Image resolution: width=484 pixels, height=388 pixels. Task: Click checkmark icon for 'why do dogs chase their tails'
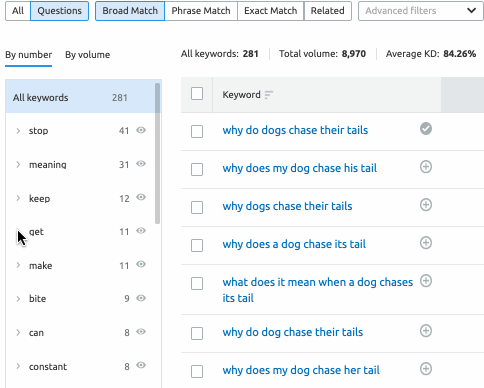point(426,129)
